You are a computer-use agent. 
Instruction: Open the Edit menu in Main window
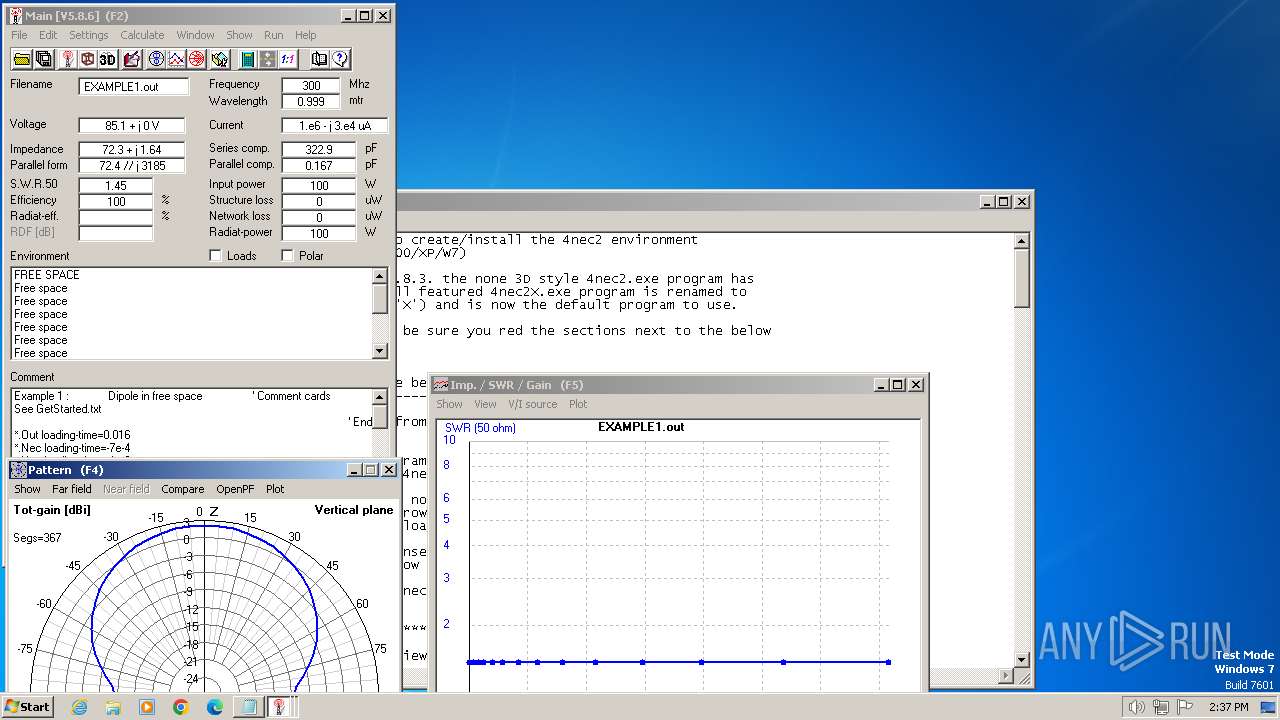[48, 35]
